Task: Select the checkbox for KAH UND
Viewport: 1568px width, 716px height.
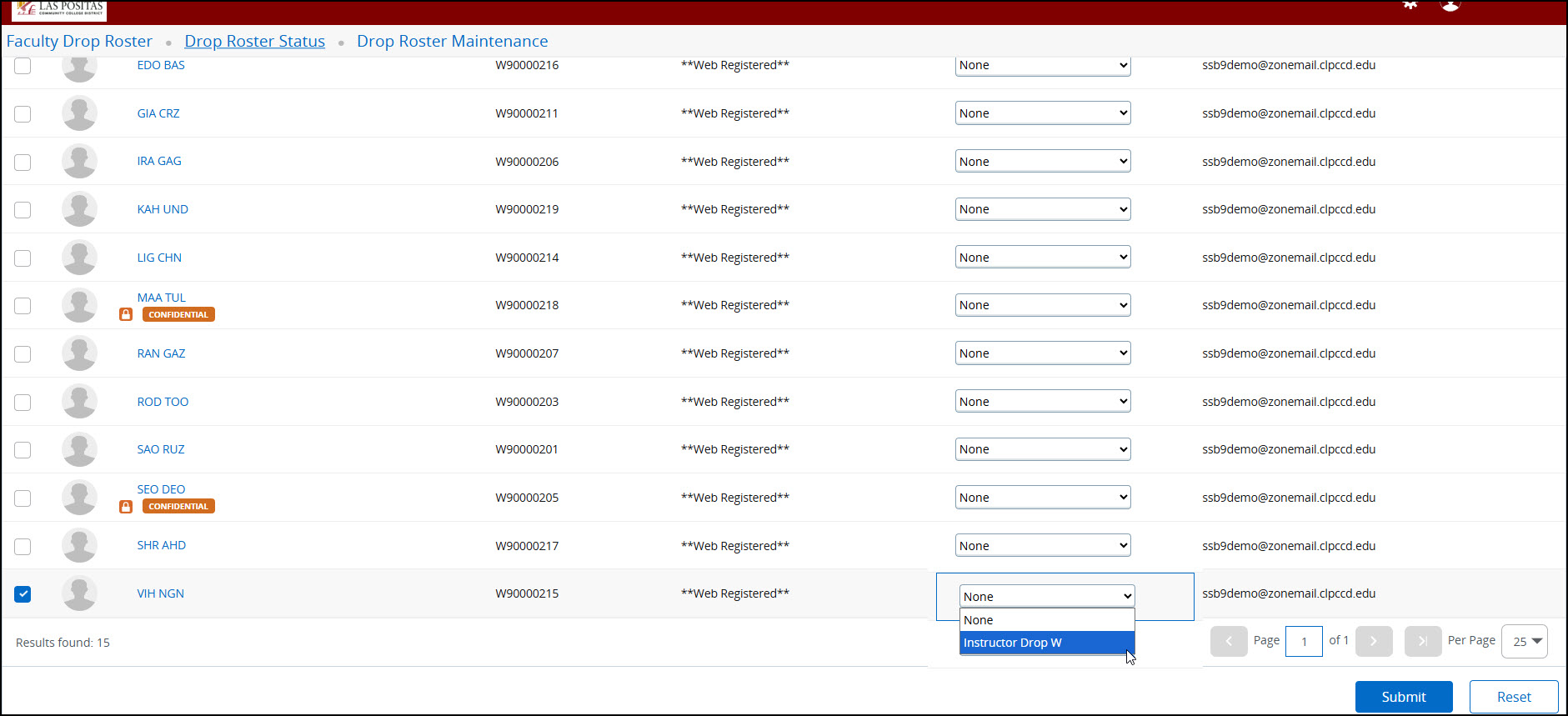Action: coord(23,210)
